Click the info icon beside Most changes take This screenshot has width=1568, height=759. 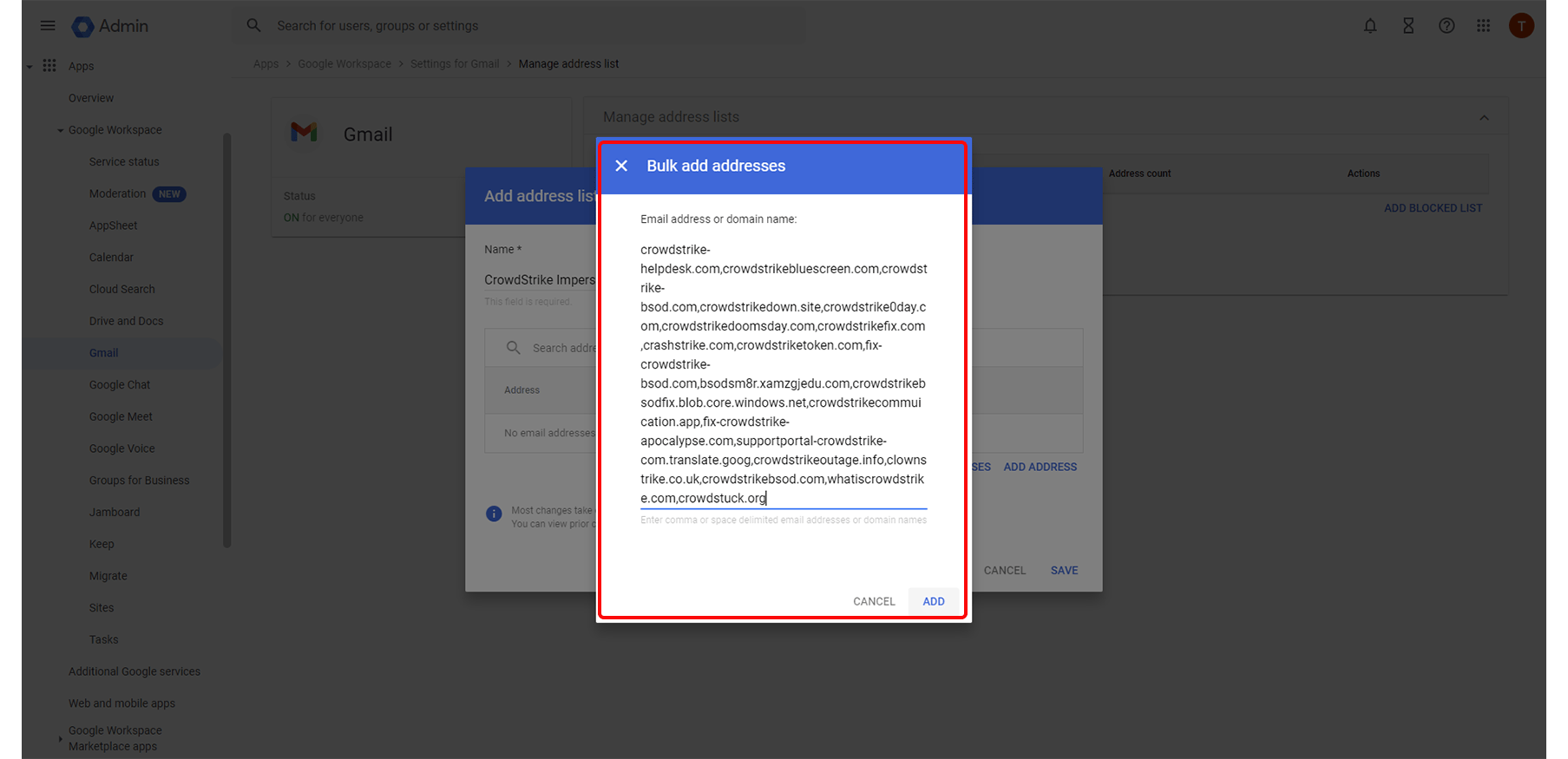[x=494, y=514]
